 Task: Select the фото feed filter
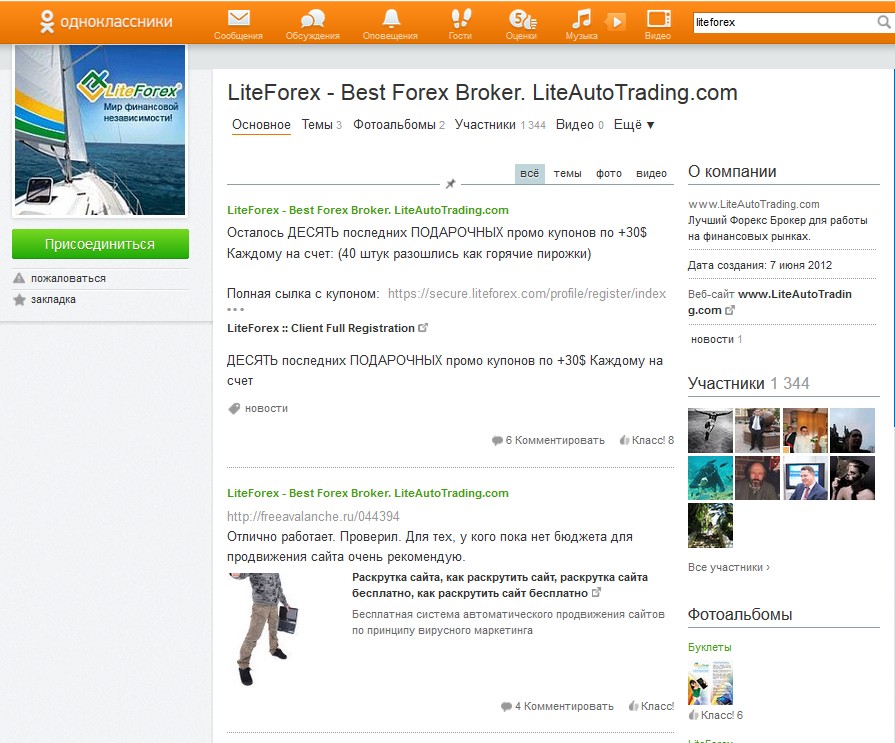(x=608, y=173)
